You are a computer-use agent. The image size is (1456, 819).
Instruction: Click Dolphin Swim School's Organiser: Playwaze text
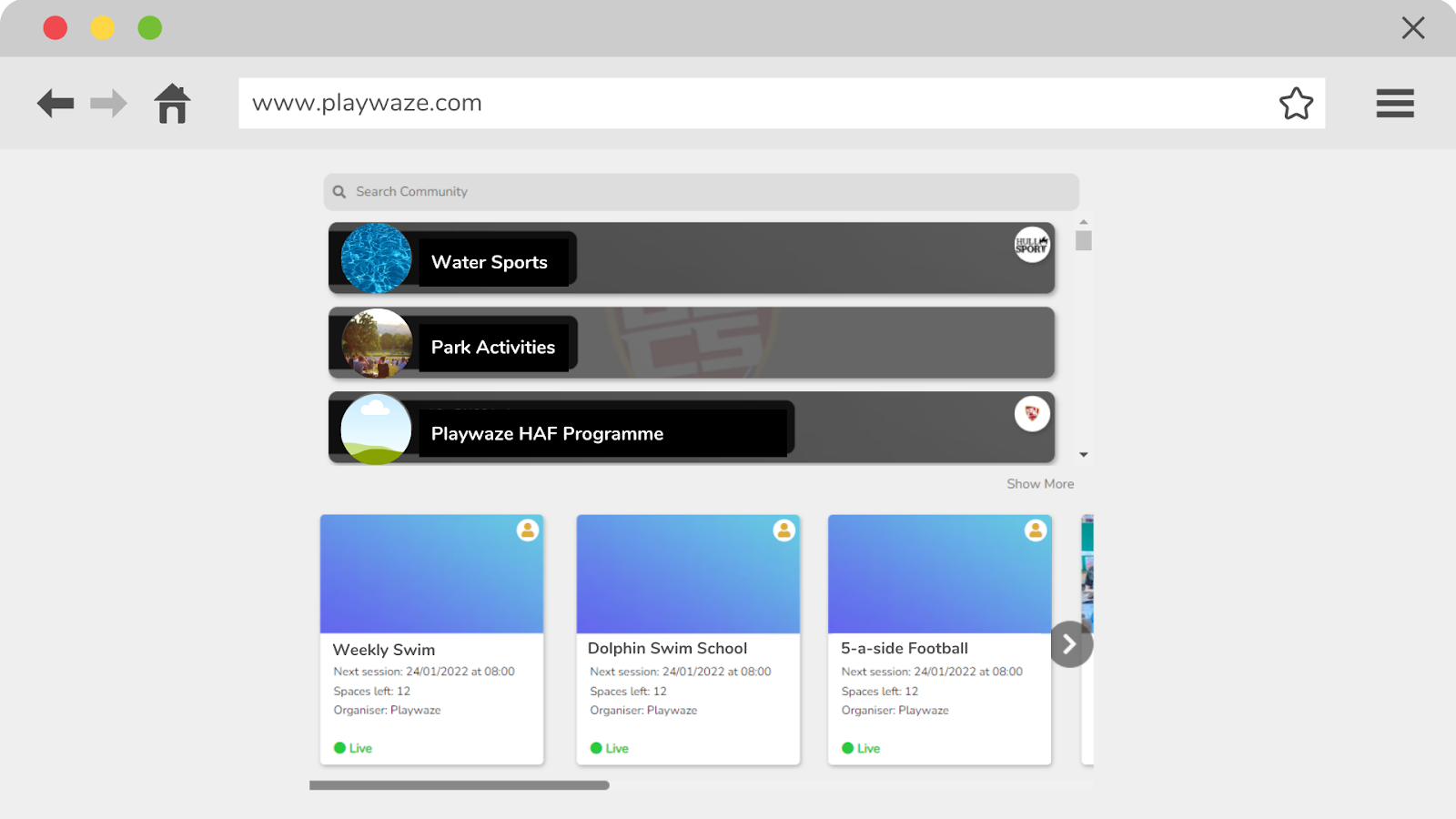click(643, 710)
